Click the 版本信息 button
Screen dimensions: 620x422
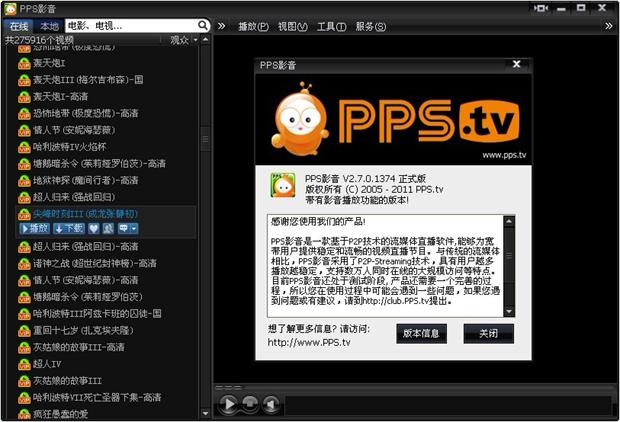(x=421, y=333)
